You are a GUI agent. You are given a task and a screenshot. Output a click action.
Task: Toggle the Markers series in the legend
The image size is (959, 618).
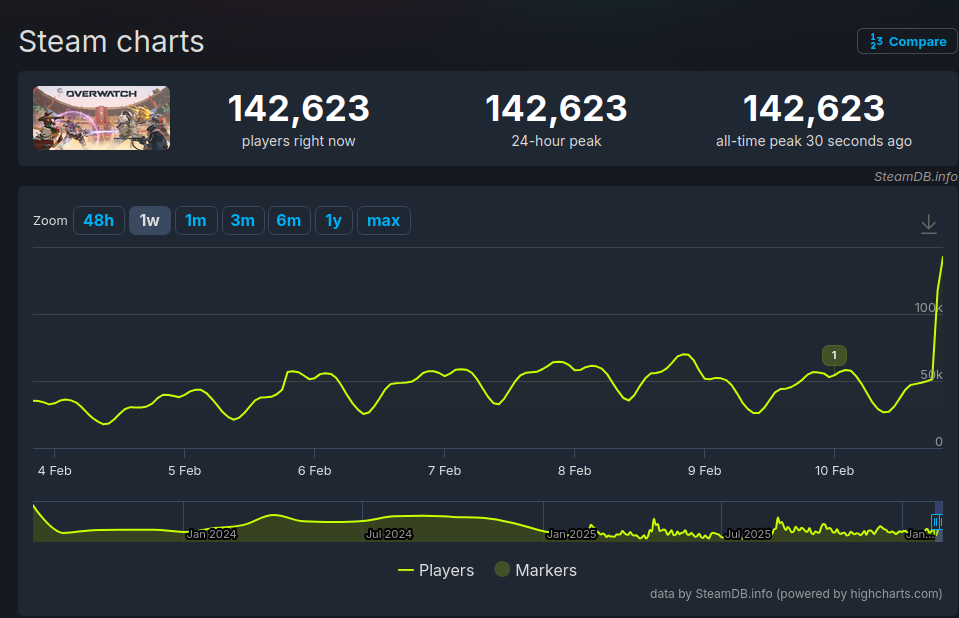point(536,570)
